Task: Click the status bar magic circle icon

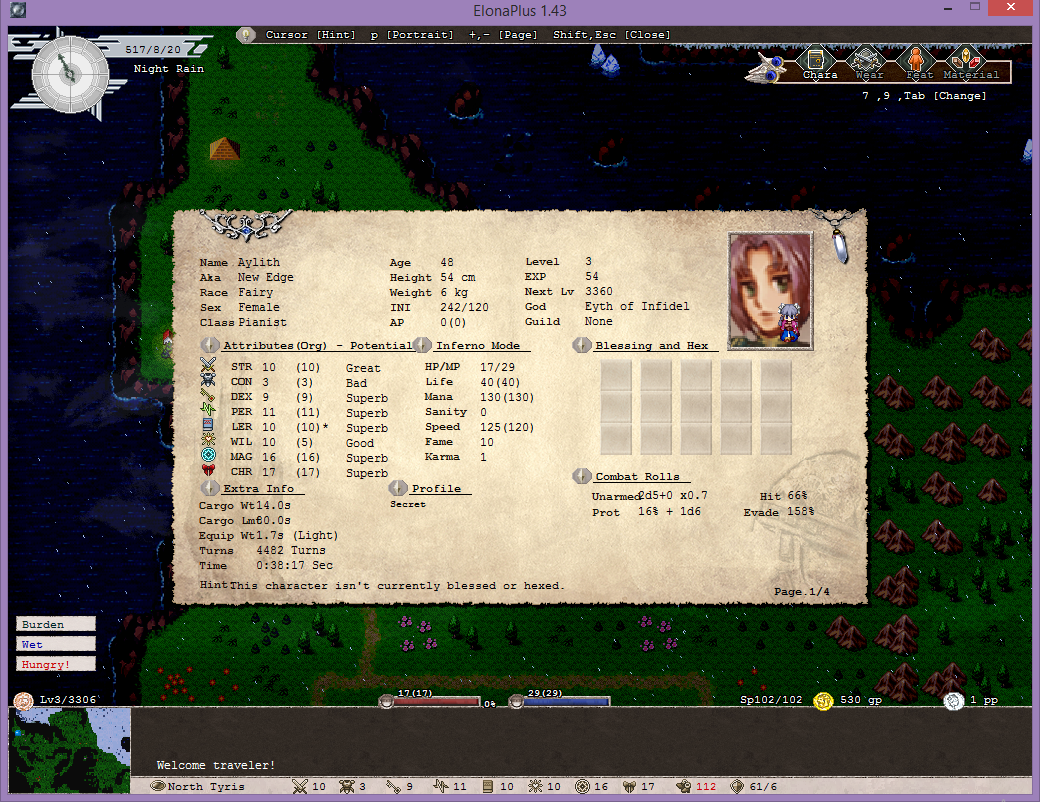Action: (582, 786)
